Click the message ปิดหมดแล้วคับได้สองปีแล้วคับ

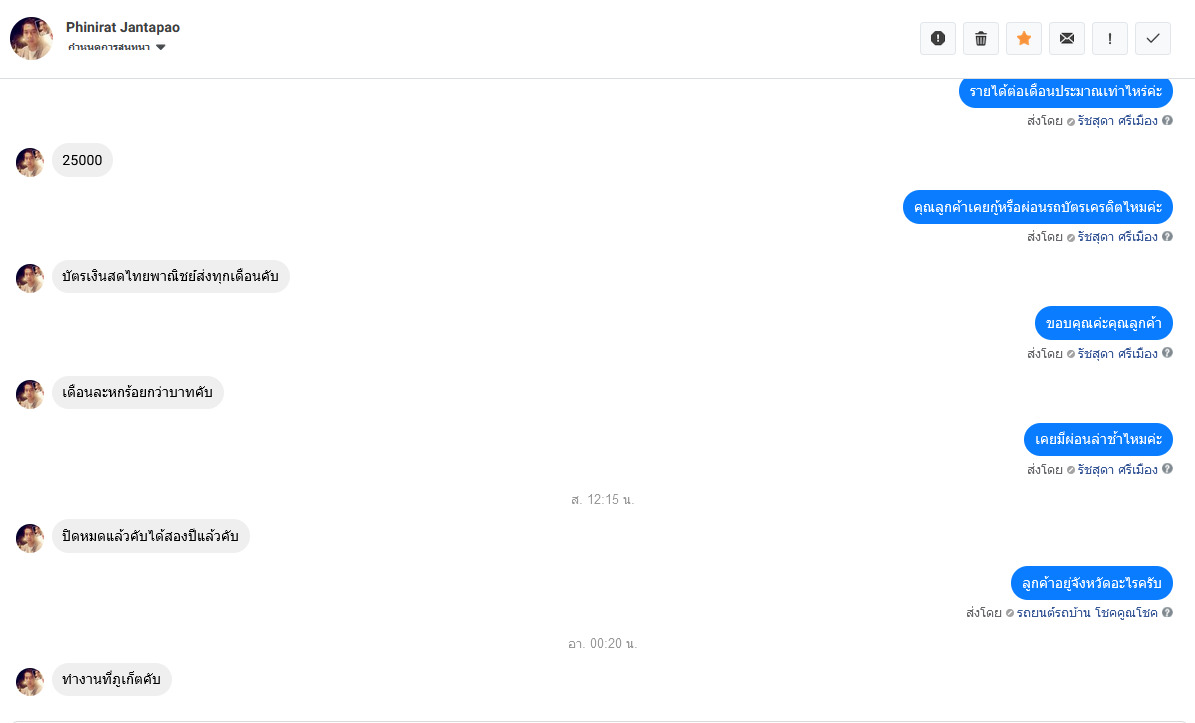click(x=150, y=536)
